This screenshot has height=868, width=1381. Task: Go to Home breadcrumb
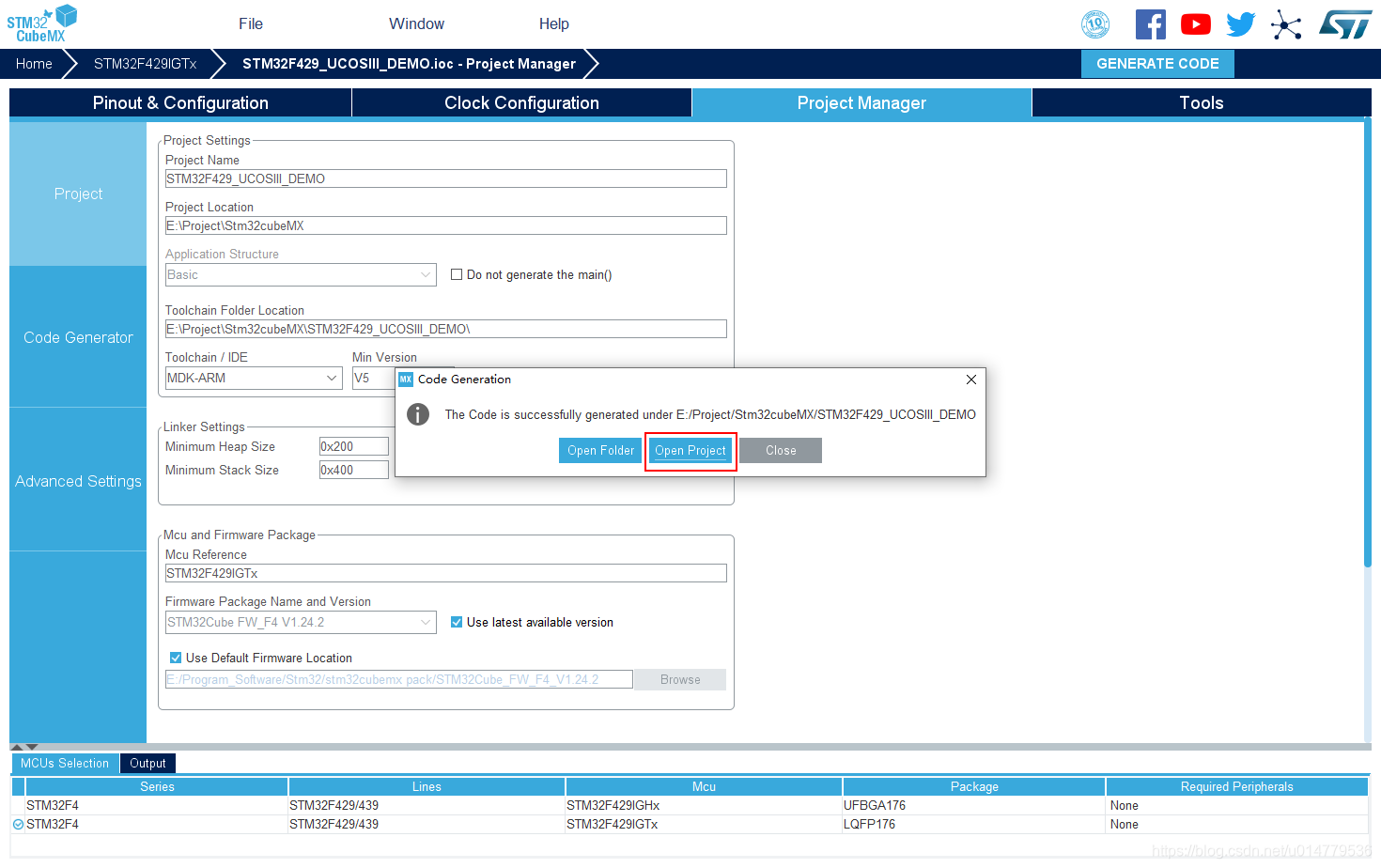pos(34,64)
